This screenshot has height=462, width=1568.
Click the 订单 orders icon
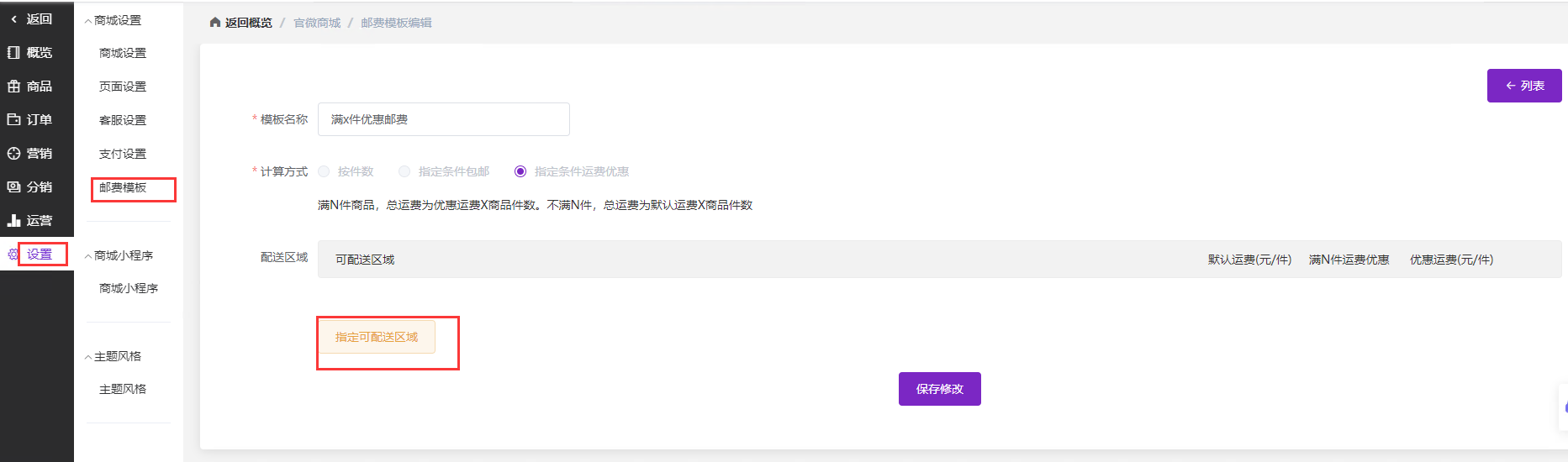coord(13,120)
